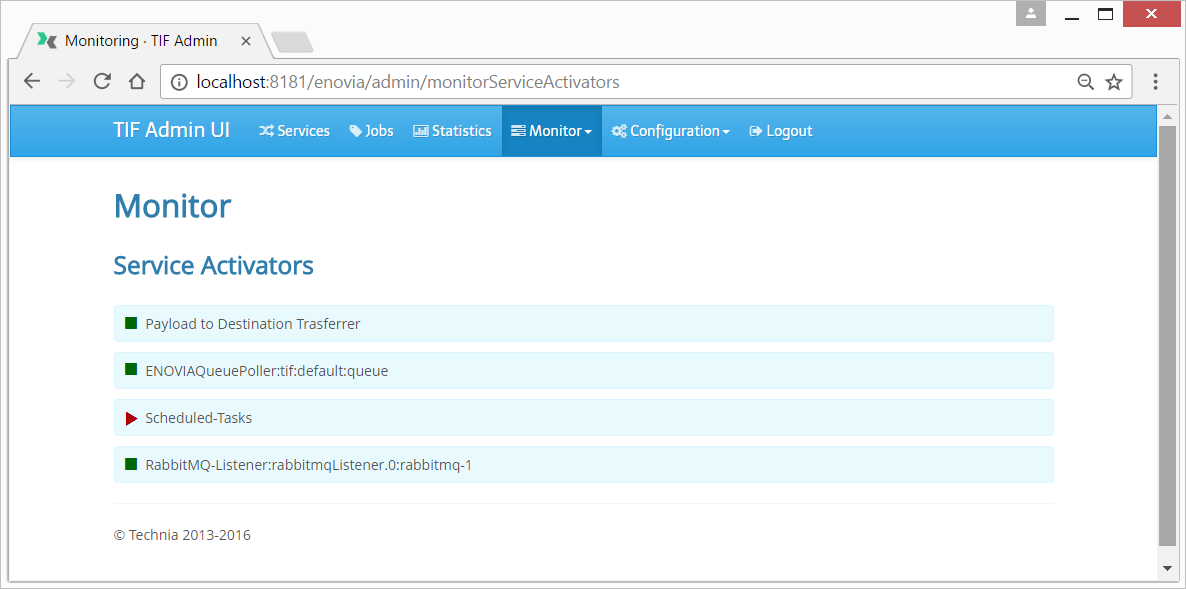This screenshot has width=1186, height=589.
Task: Click the browser back arrow
Action: 32,82
